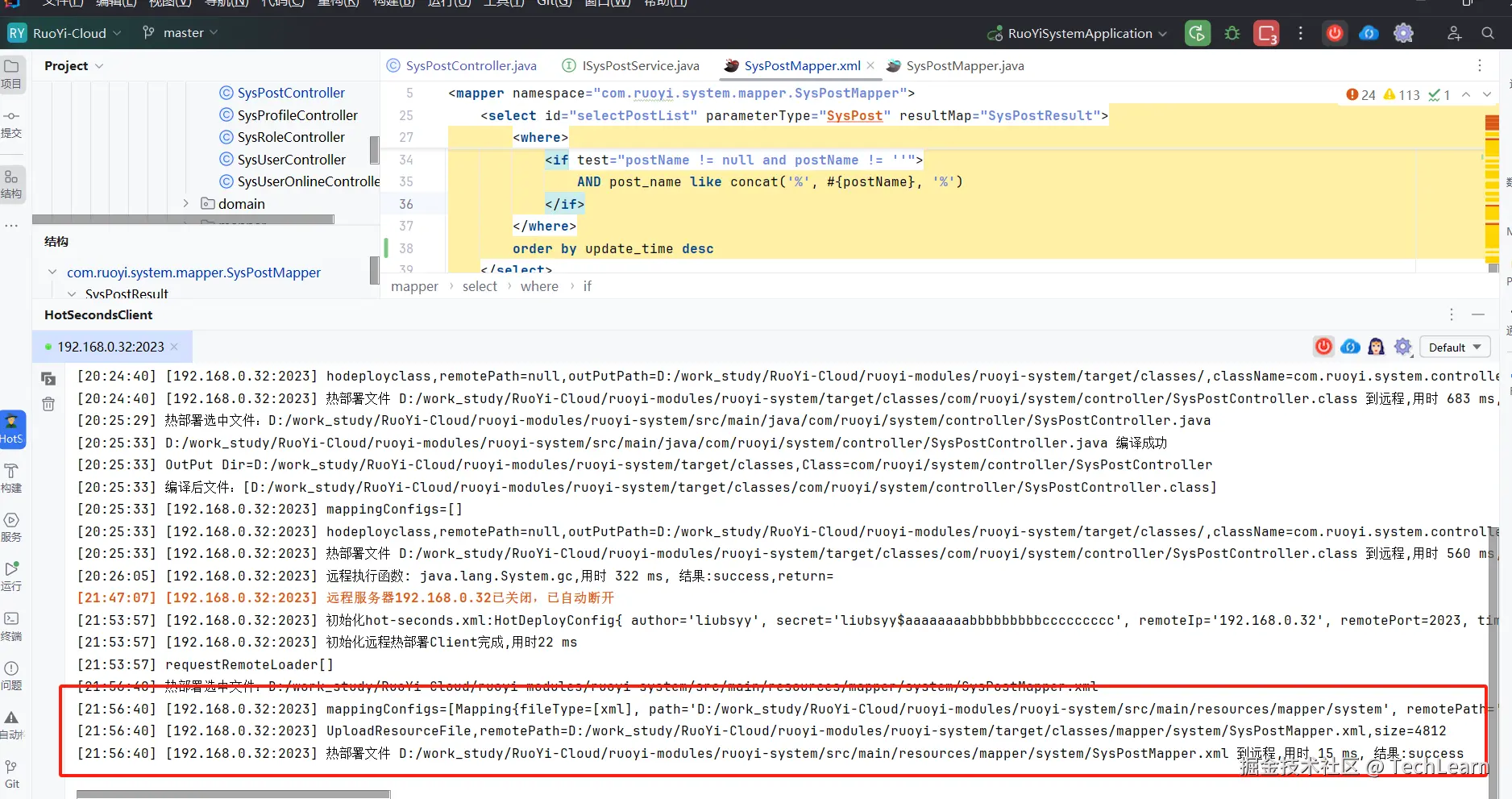
Task: Hide the HotSecondsClient panel
Action: point(1478,314)
